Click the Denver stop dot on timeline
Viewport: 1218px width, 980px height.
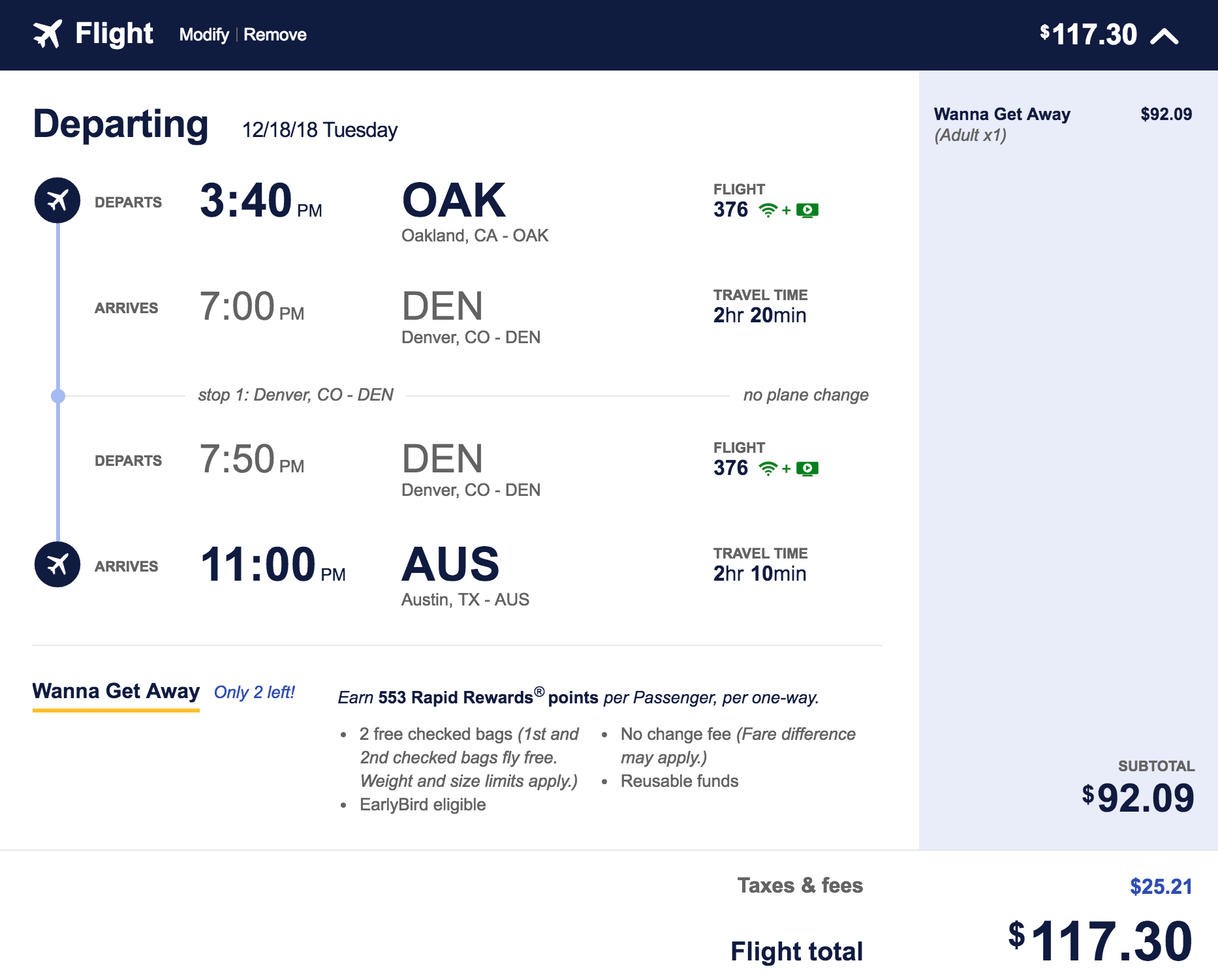point(58,395)
